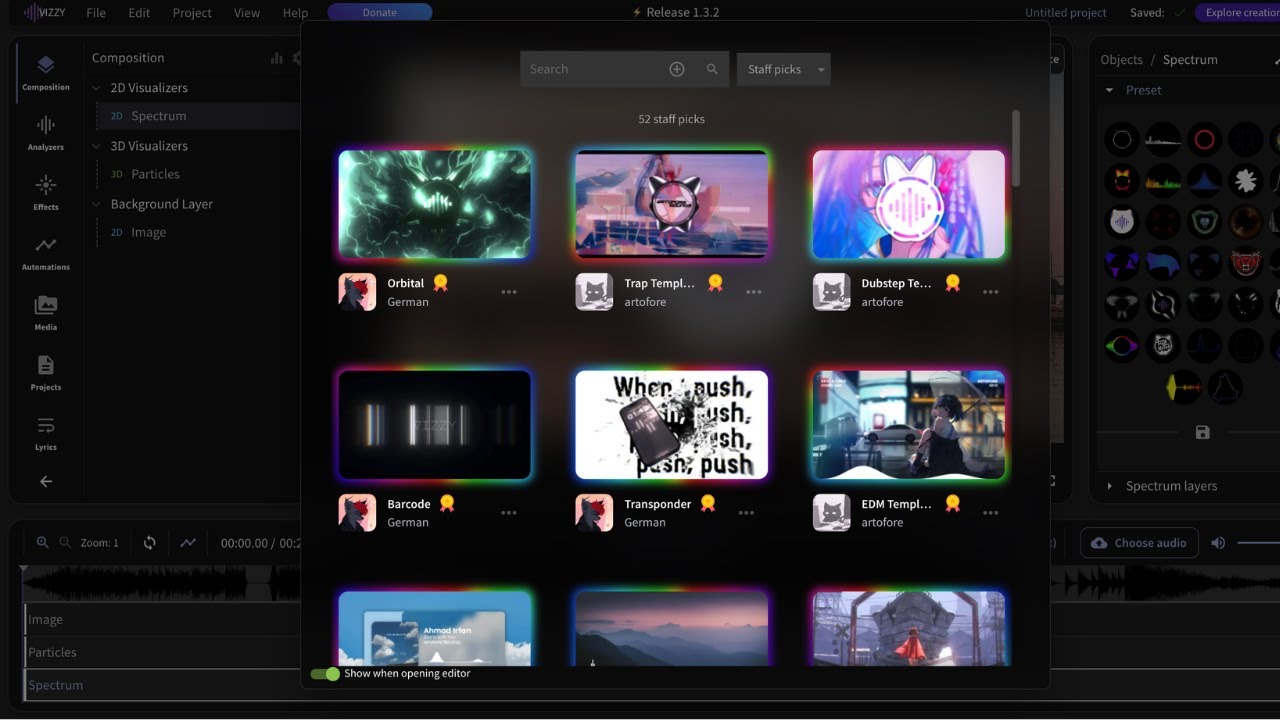Click the Explore creations button
Image resolution: width=1280 pixels, height=720 pixels.
coord(1238,13)
